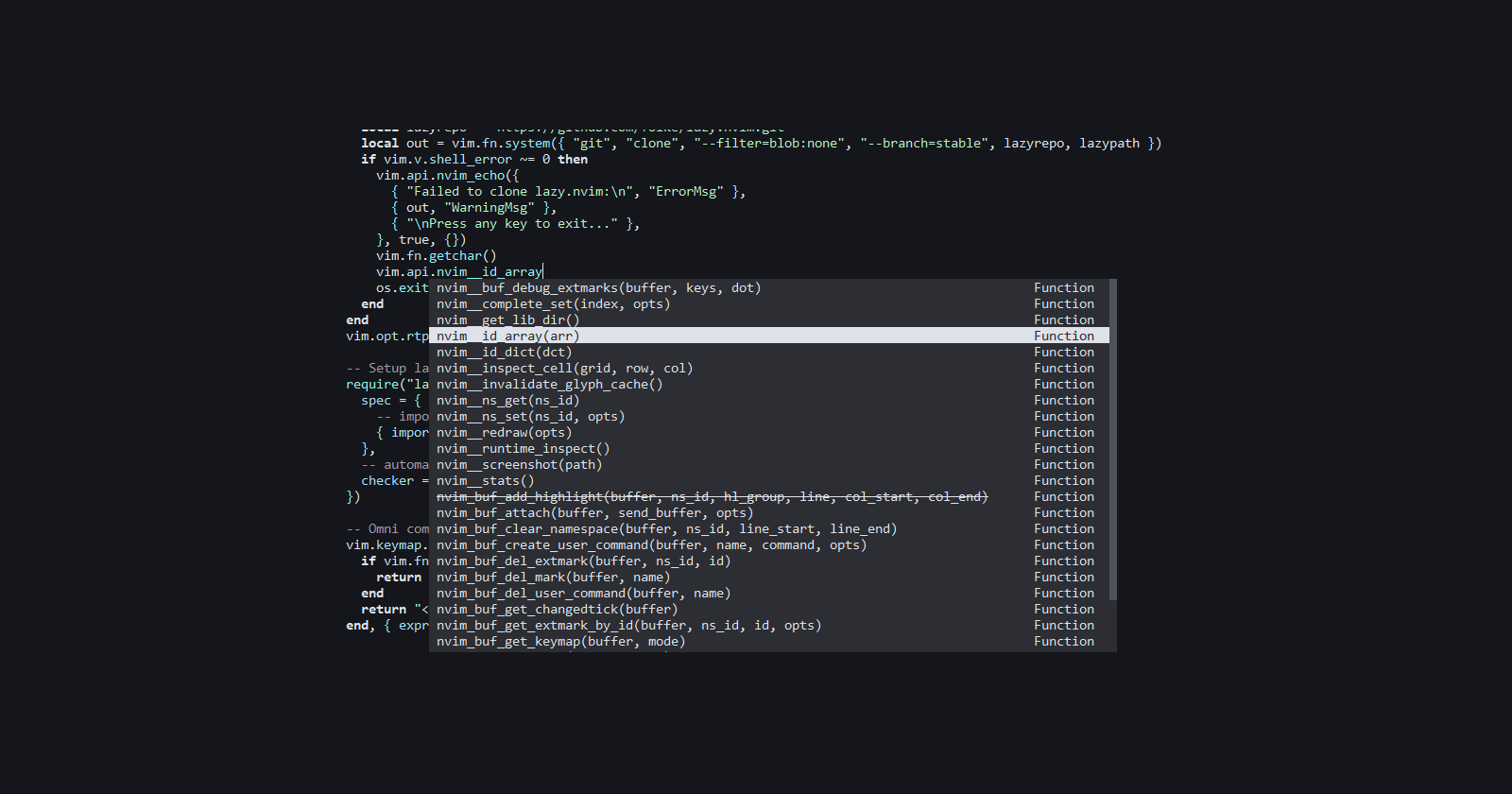This screenshot has width=1512, height=794.
Task: Select nvim_buf_del_mark(buffer, name) entry
Action: coord(769,577)
